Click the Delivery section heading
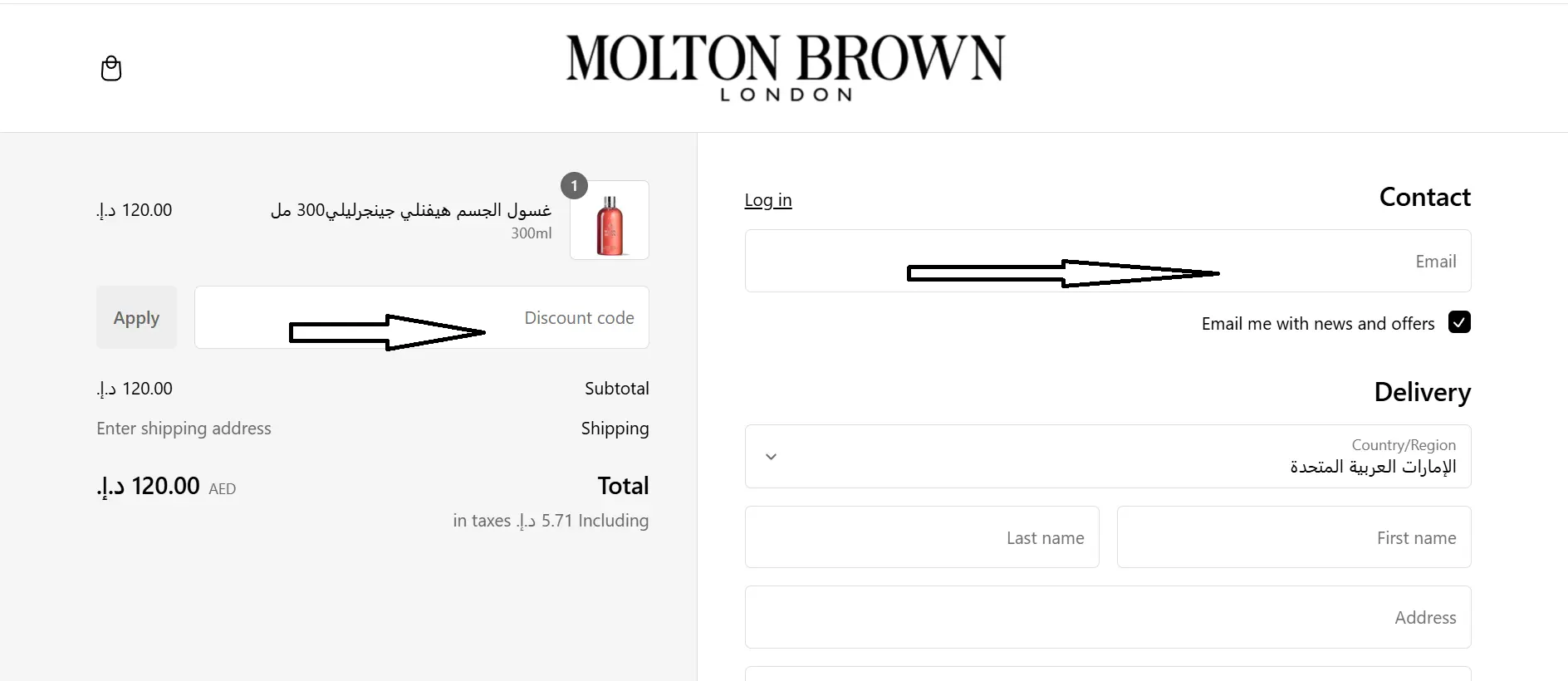1568x681 pixels. pos(1422,392)
